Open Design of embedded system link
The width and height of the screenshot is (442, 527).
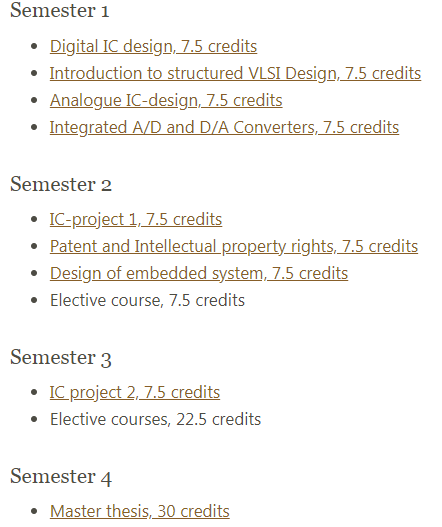click(x=199, y=273)
